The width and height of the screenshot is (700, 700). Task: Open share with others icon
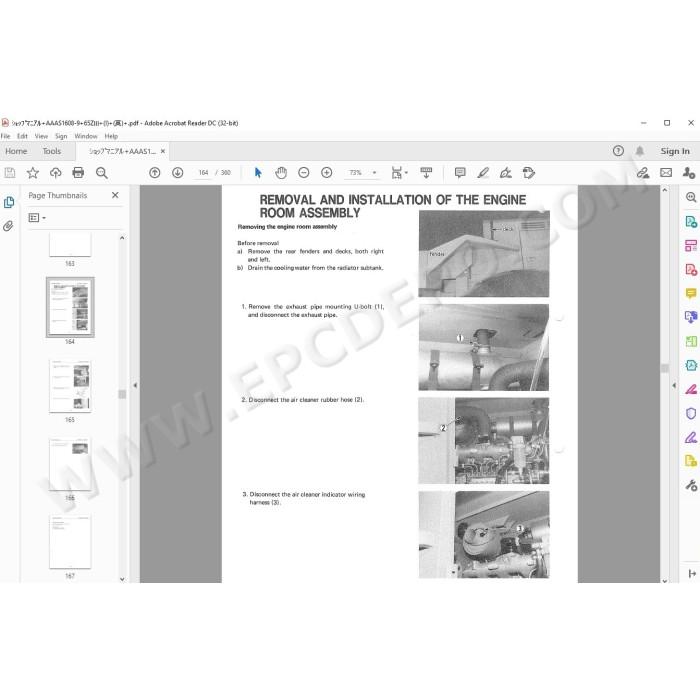click(689, 173)
